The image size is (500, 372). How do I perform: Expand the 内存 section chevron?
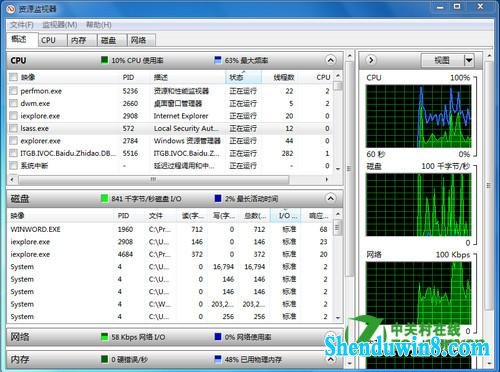[x=330, y=359]
